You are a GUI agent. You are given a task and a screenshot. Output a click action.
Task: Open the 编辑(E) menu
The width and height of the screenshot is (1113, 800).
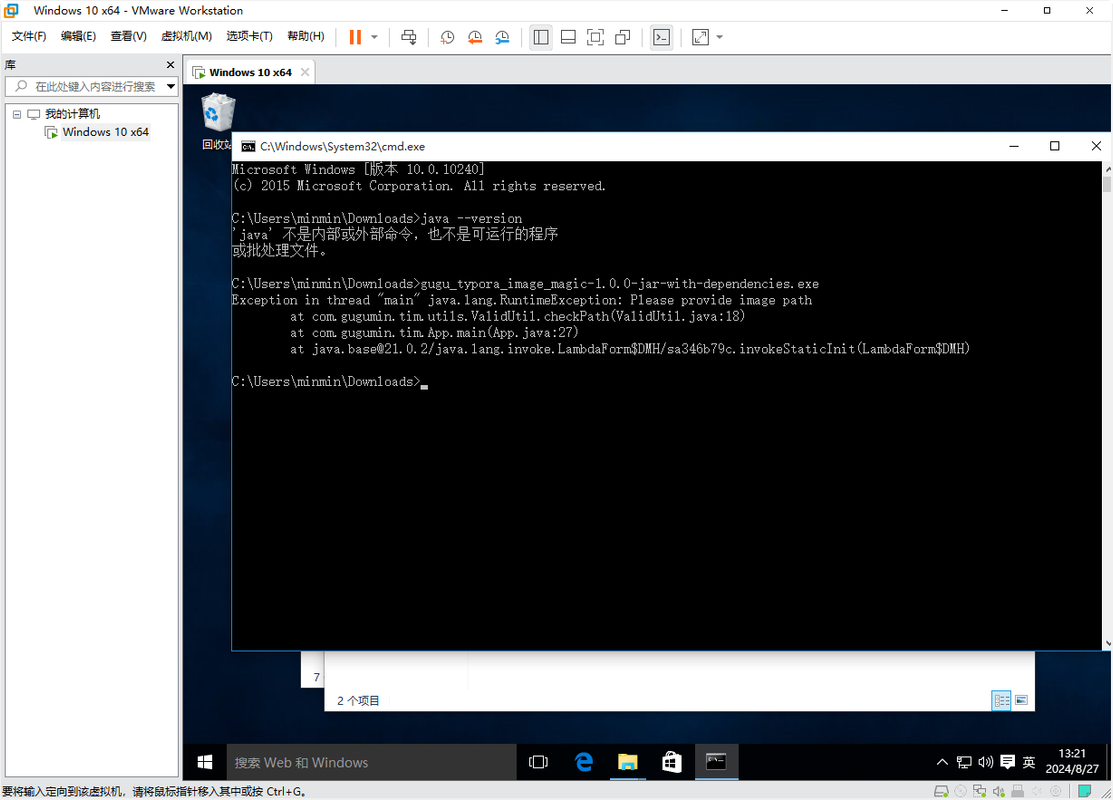coord(78,36)
